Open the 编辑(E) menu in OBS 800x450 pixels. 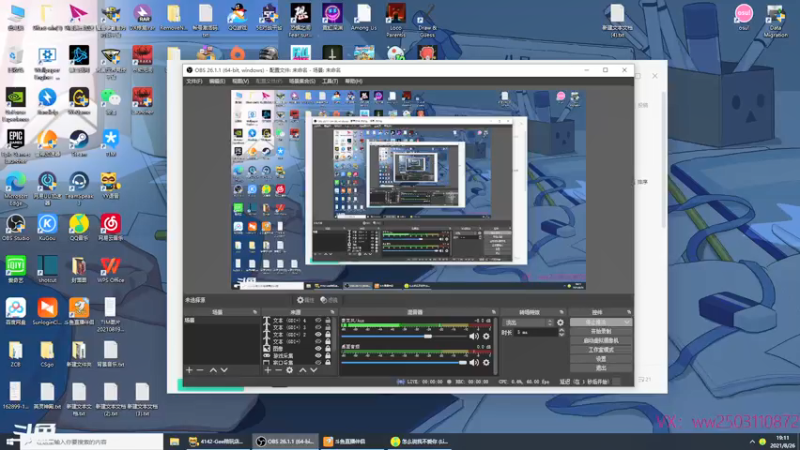pos(217,81)
